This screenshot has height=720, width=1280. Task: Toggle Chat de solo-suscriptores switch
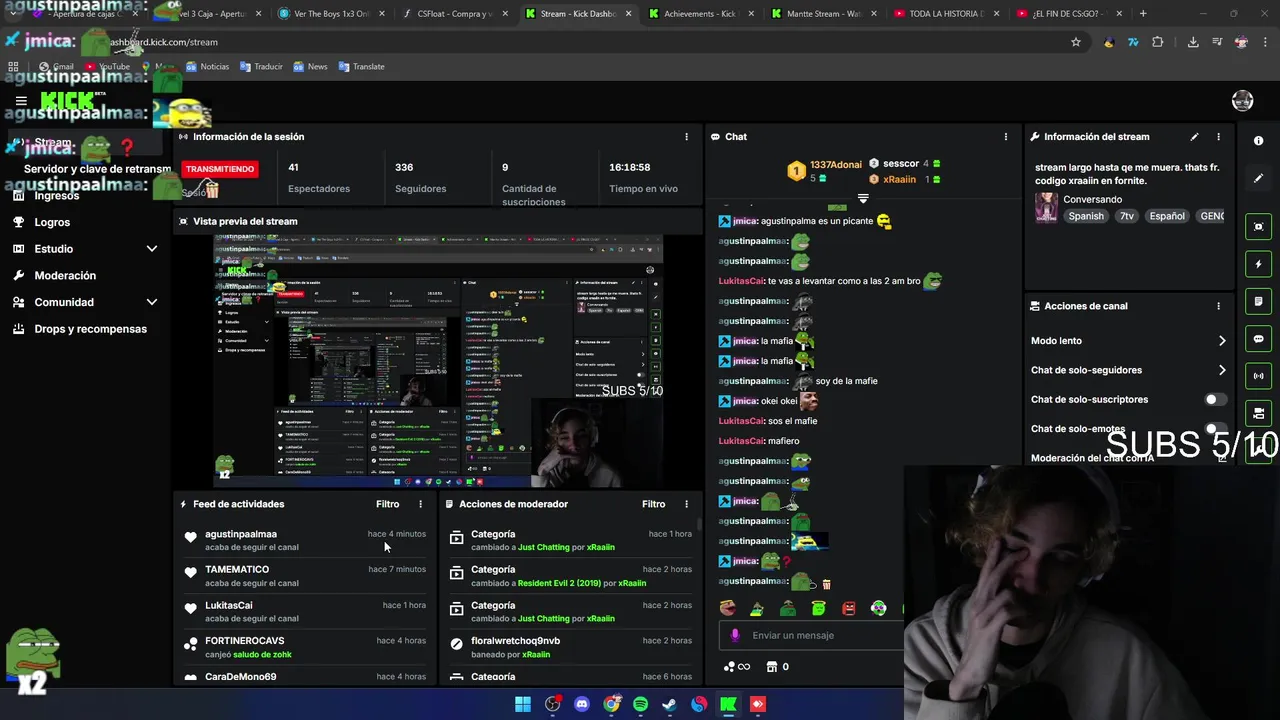point(1215,399)
